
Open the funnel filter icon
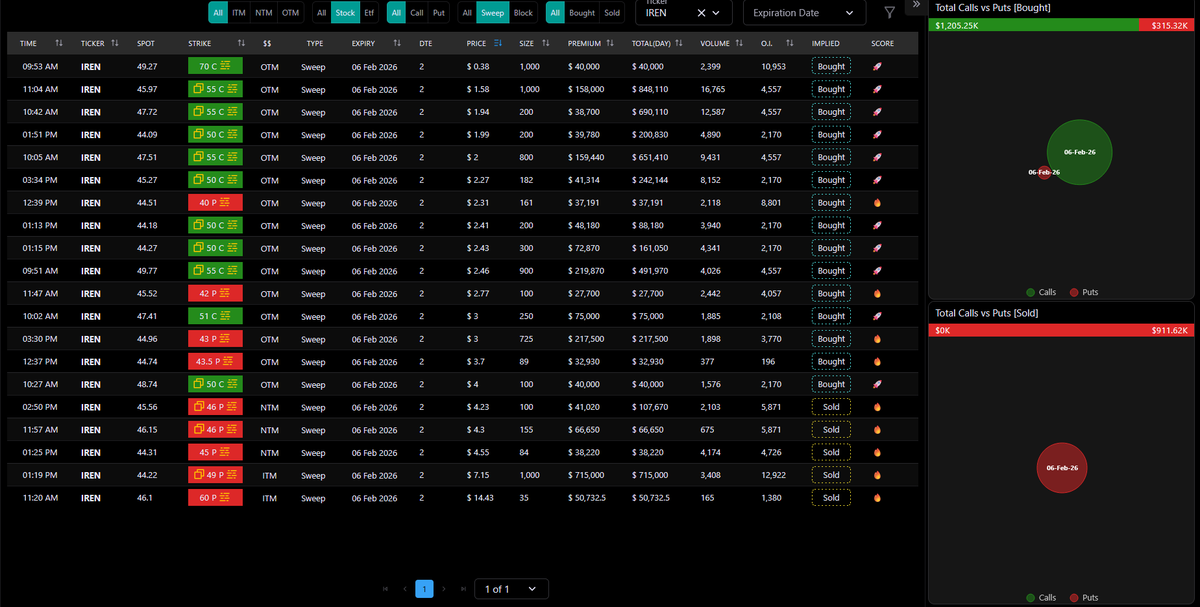pos(890,13)
